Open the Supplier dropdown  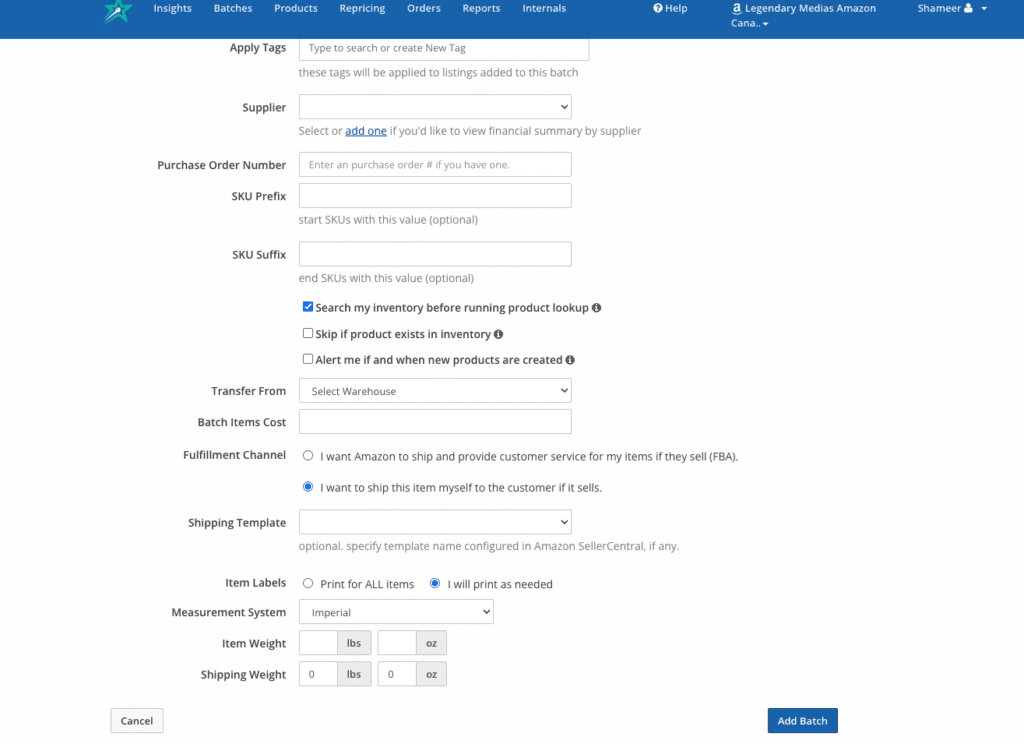click(x=435, y=107)
